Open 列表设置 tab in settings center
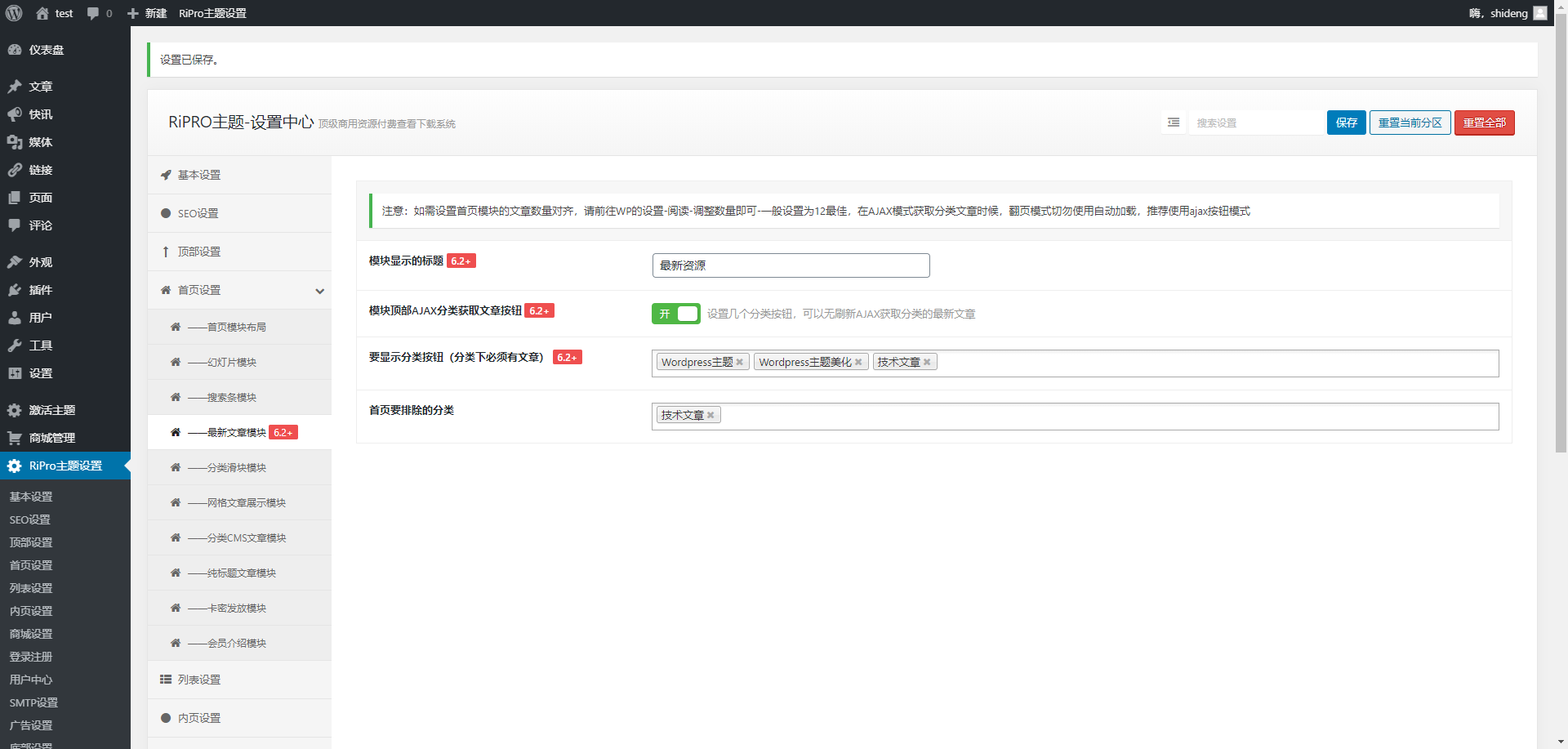The height and width of the screenshot is (749, 1568). tap(239, 680)
